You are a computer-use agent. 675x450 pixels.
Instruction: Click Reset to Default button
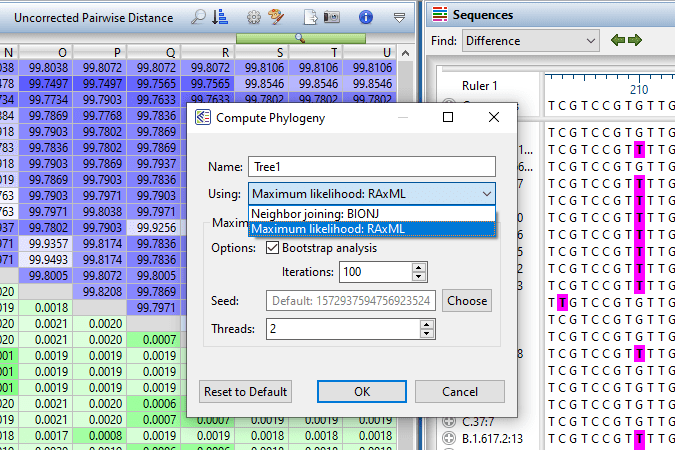tap(245, 391)
